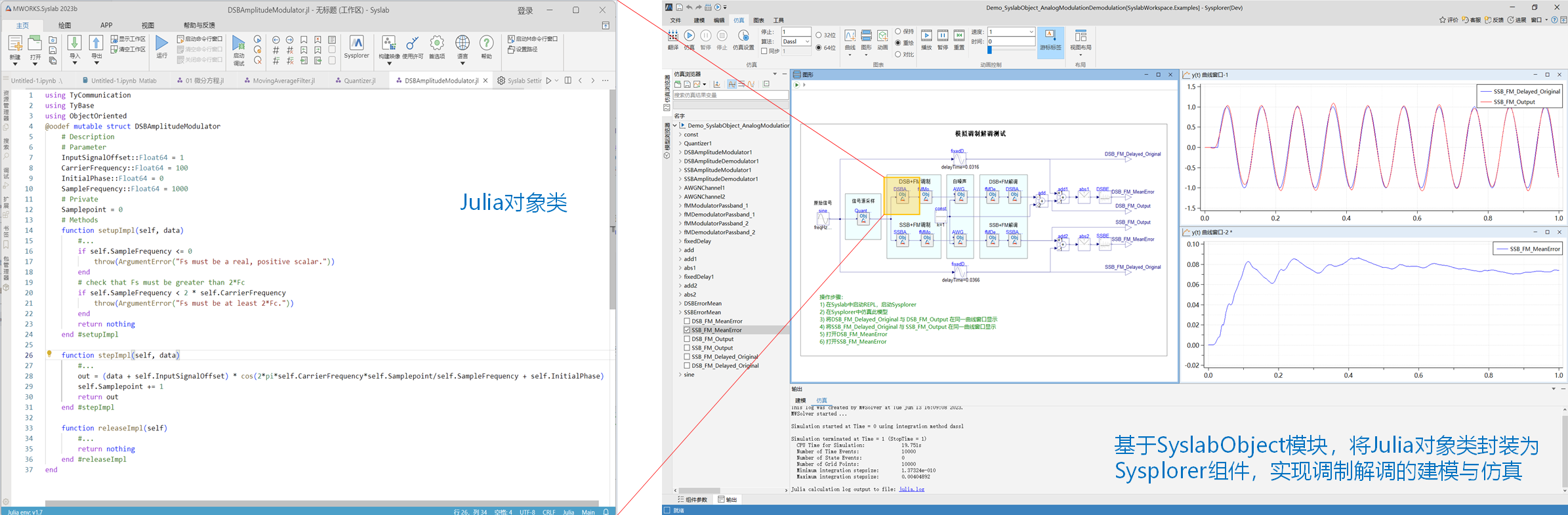Open 首选项 preferences gear icon
Image resolution: width=1568 pixels, height=515 pixels.
coord(437,44)
